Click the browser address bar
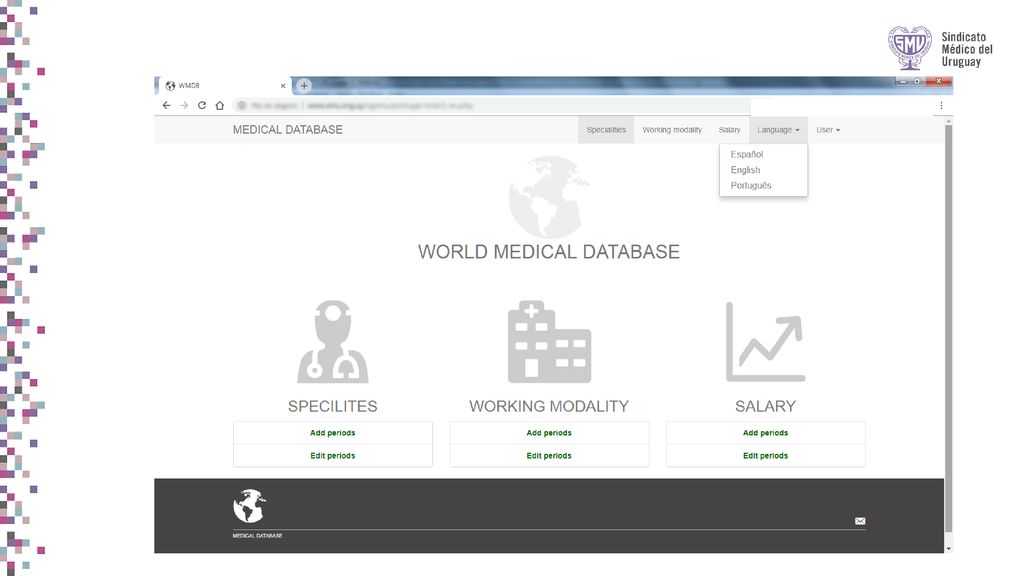Viewport: 1024px width, 576px height. [491, 105]
